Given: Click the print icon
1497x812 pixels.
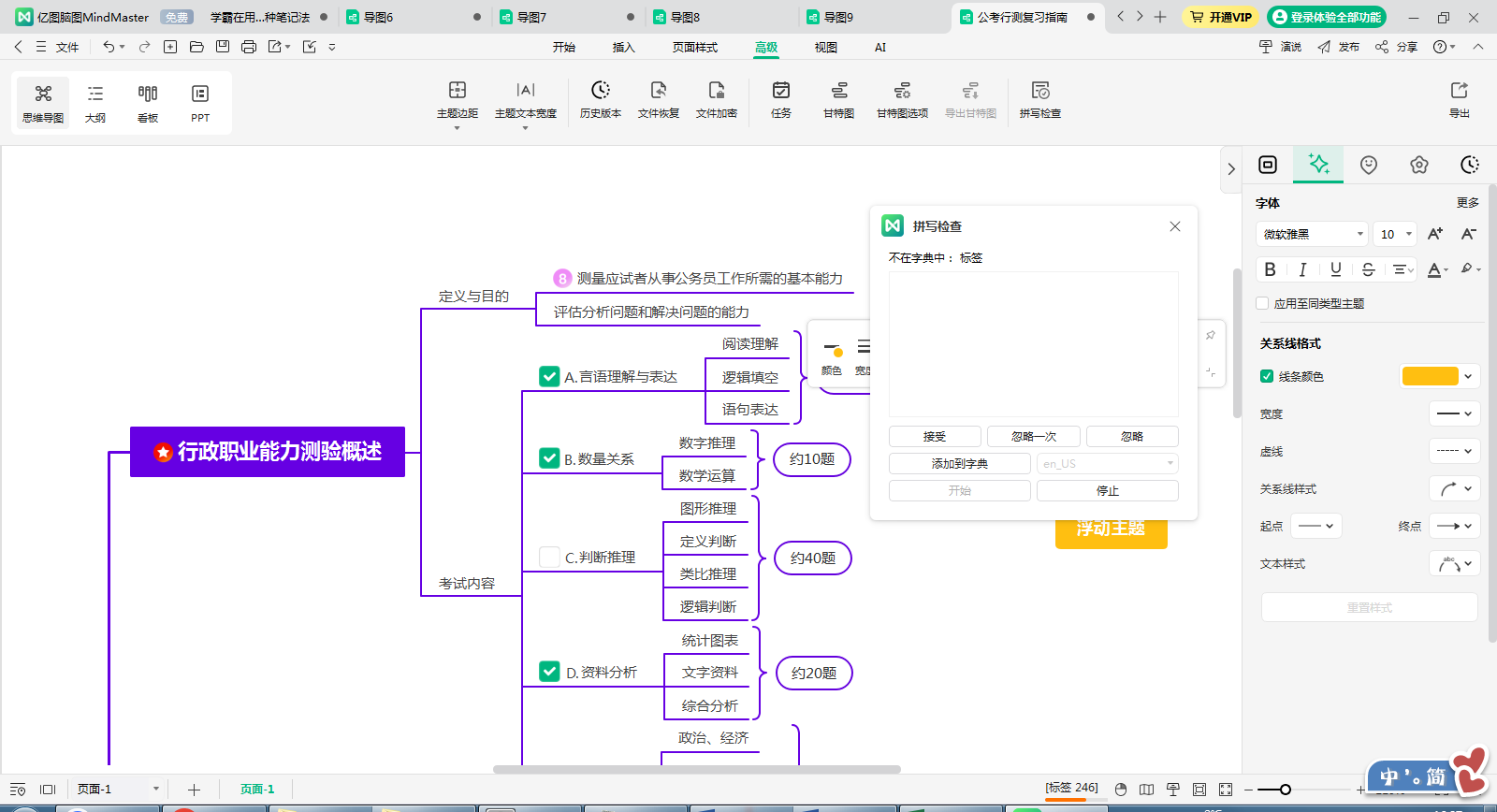Looking at the screenshot, I should pyautogui.click(x=249, y=47).
